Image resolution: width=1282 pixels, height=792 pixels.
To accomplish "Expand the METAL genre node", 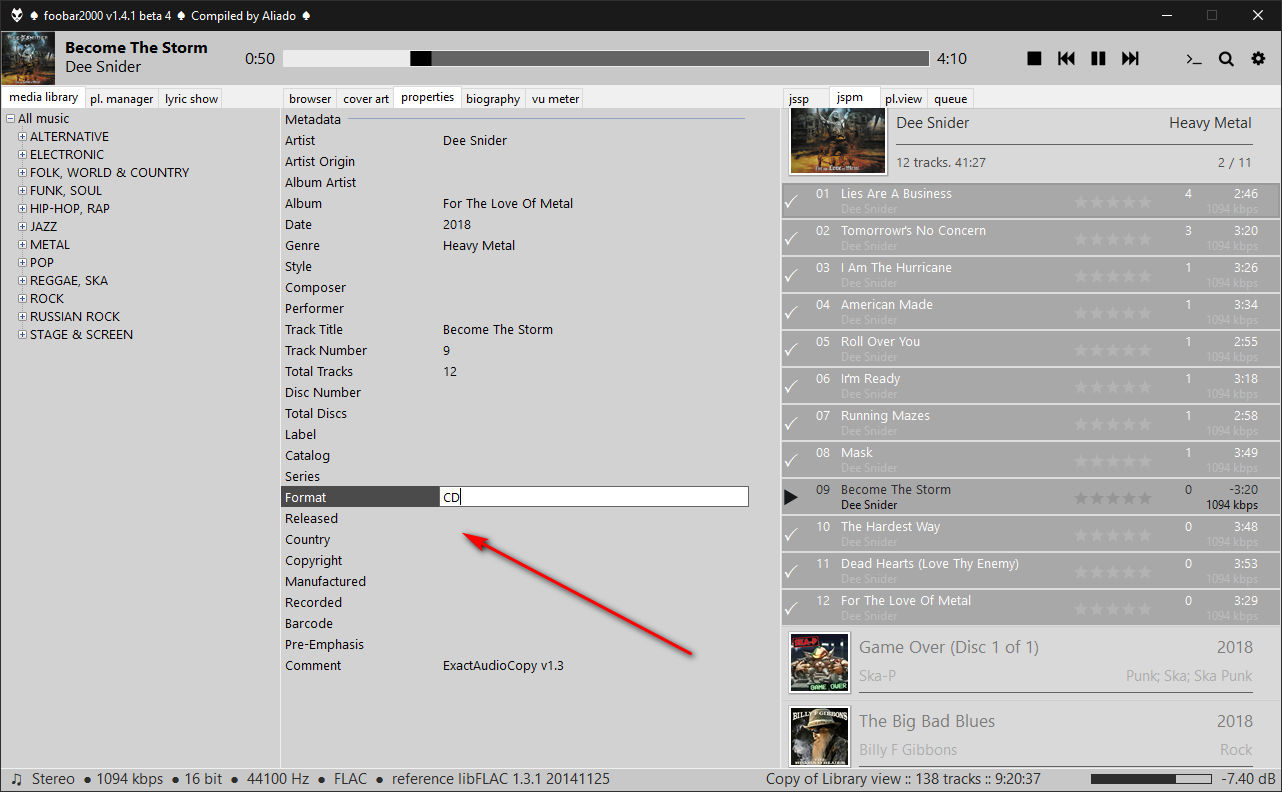I will point(22,245).
